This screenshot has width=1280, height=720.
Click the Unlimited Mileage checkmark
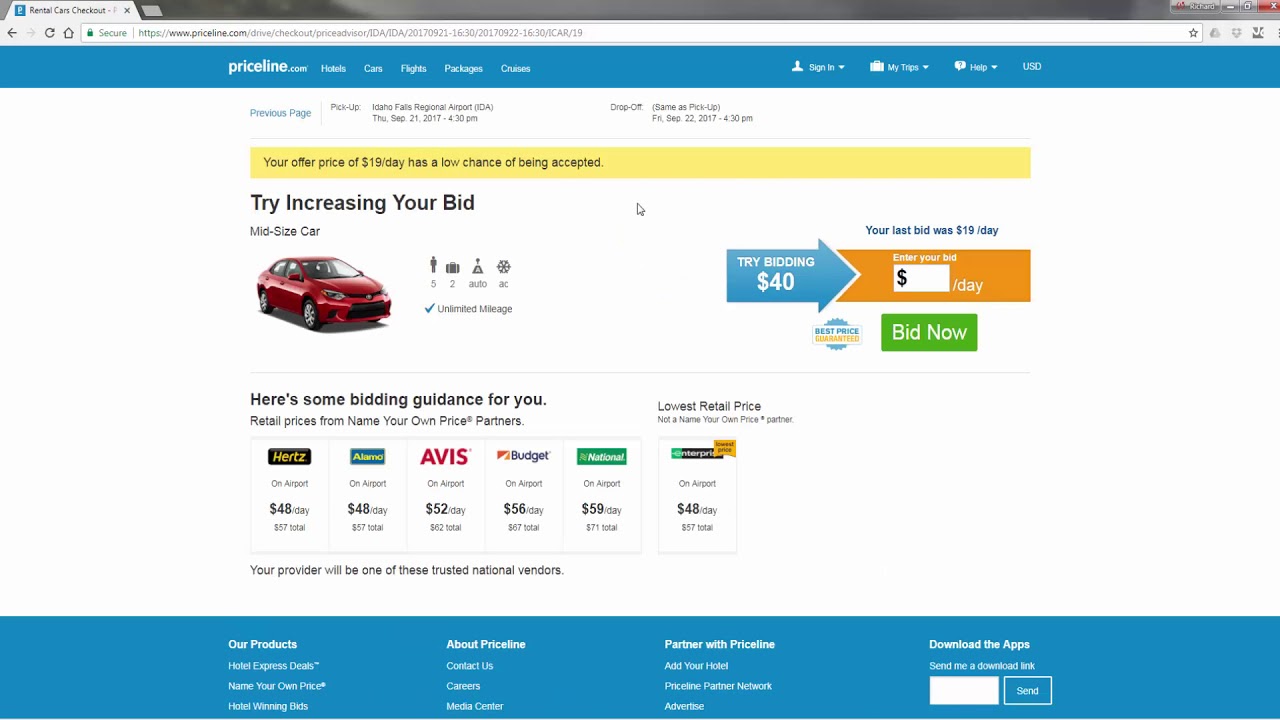click(429, 309)
